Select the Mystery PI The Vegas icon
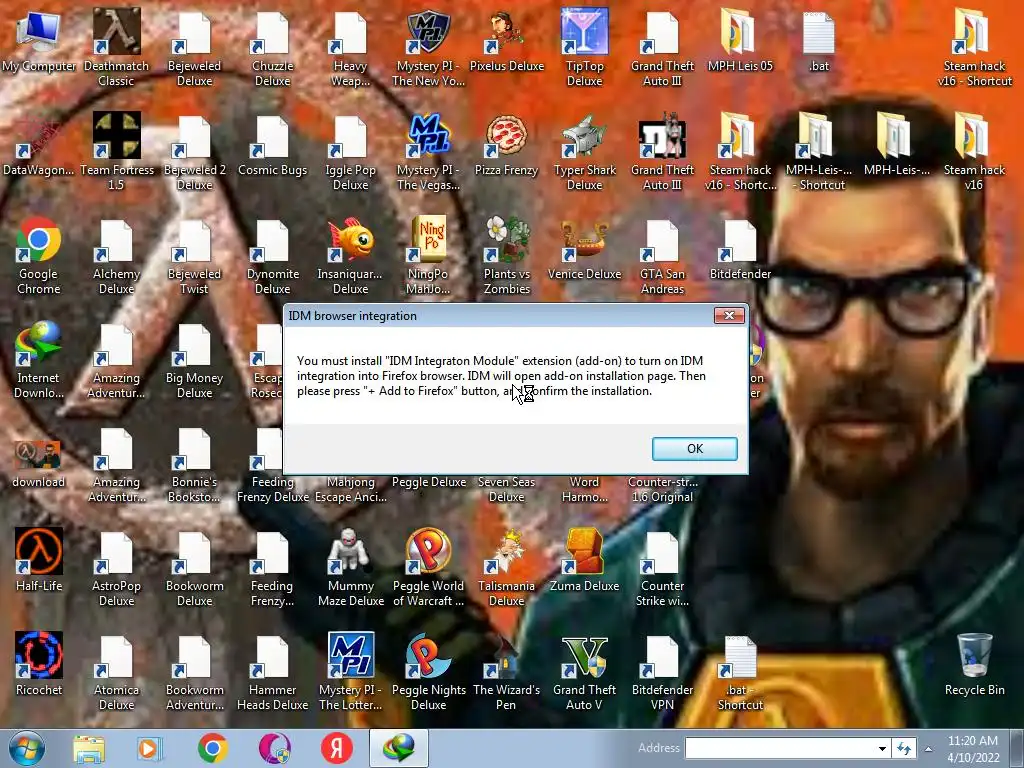The image size is (1024, 768). pyautogui.click(x=428, y=152)
